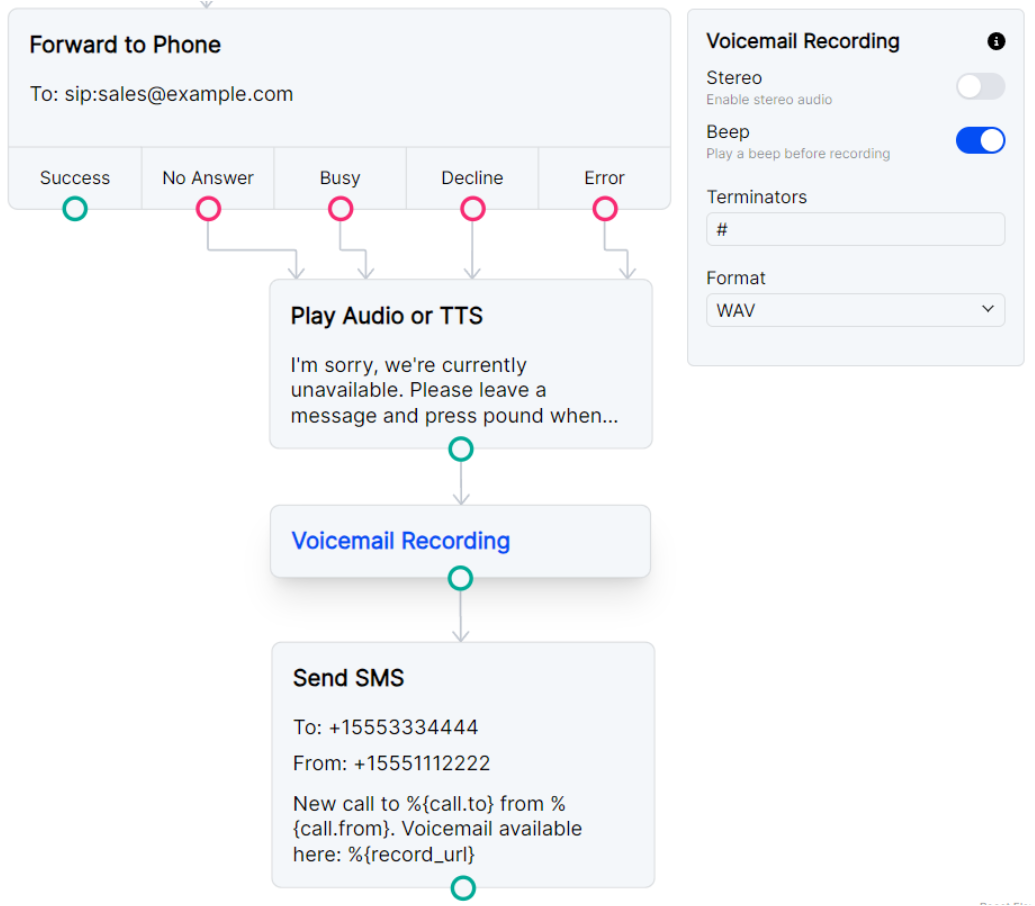This screenshot has height=906, width=1035.
Task: Enable the Stereo audio toggle
Action: point(980,87)
